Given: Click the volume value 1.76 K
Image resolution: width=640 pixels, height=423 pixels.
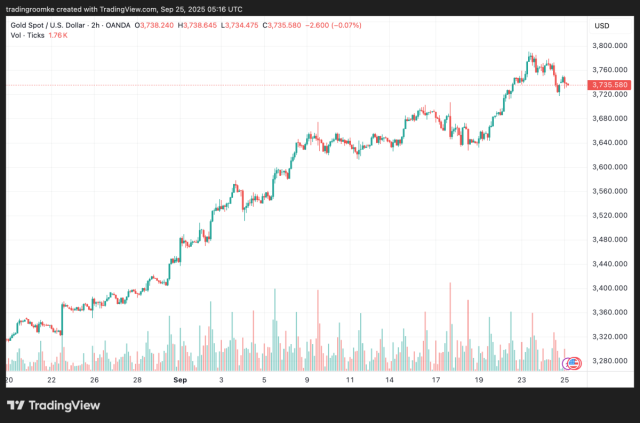Looking at the screenshot, I should [58, 35].
